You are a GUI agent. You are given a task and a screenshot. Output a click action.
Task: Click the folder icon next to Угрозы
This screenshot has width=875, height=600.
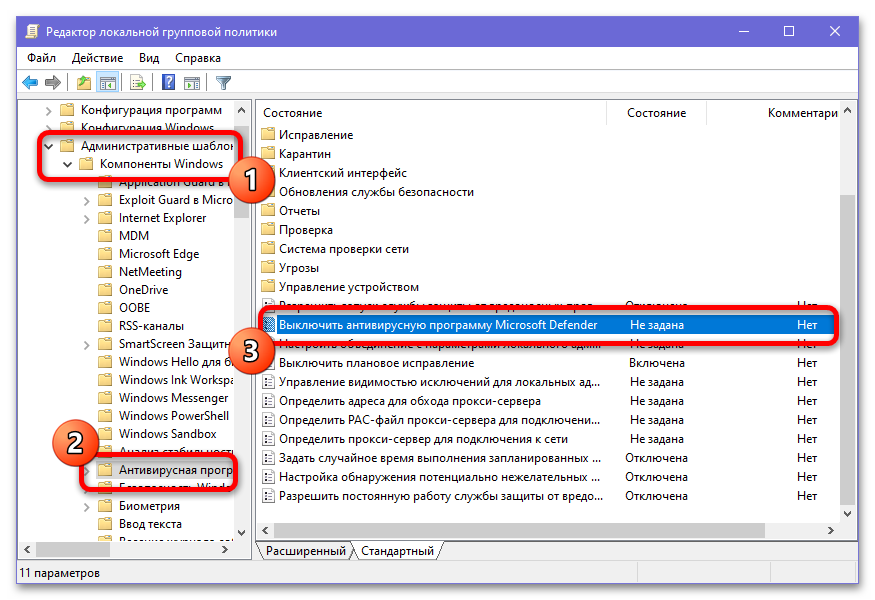[268, 267]
